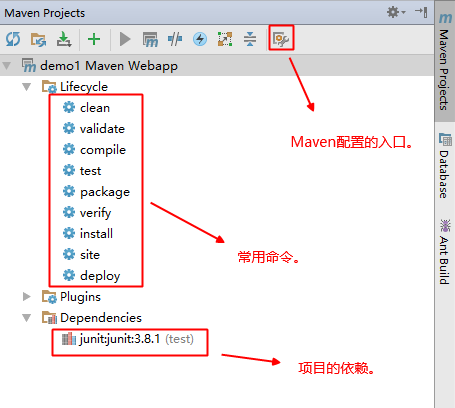Expand the Plugins node
This screenshot has height=408, width=455.
27,297
